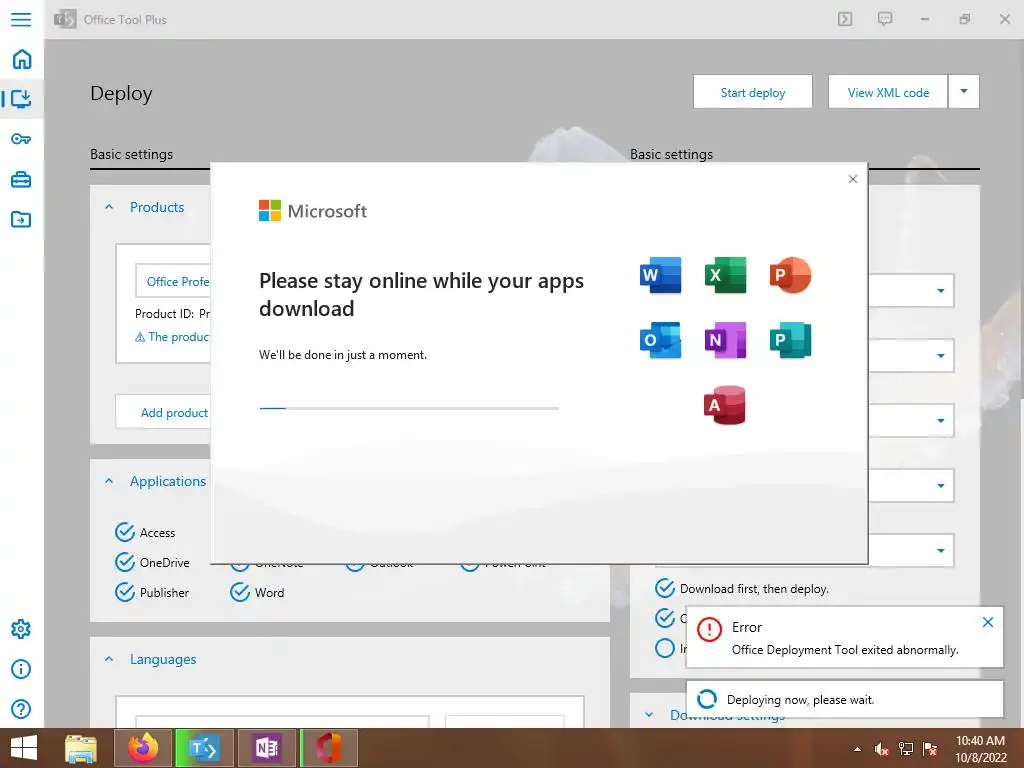Click the OneNote app icon in installer
This screenshot has width=1024, height=768.
(x=725, y=340)
